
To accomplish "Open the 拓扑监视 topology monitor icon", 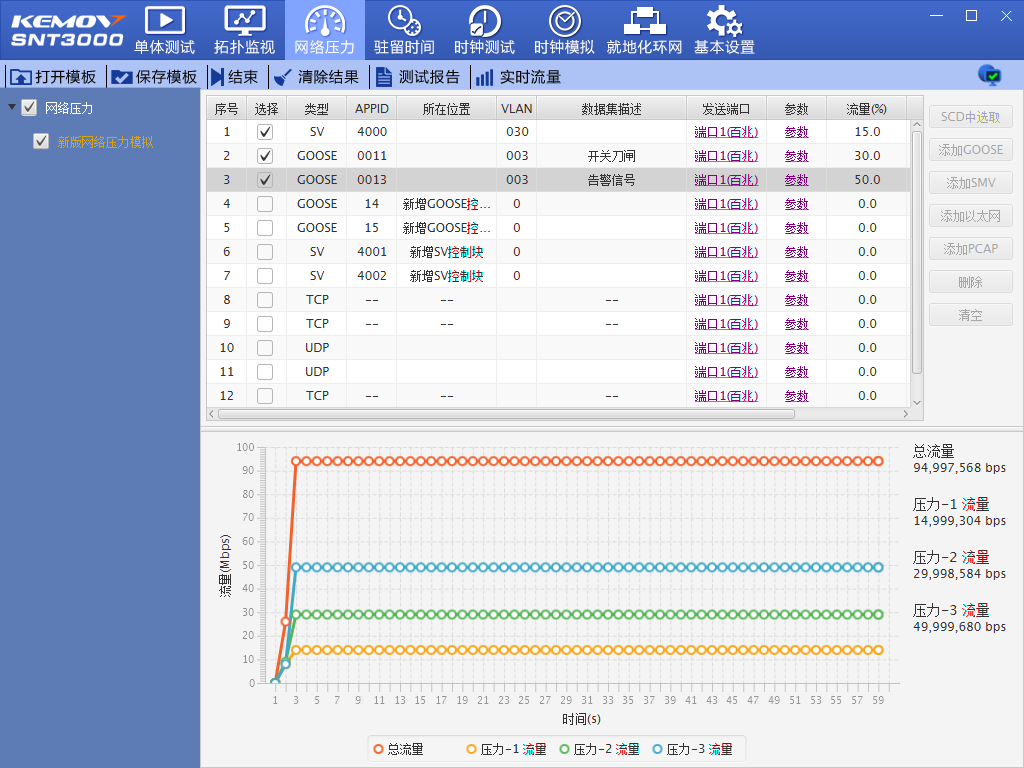I will [x=244, y=20].
